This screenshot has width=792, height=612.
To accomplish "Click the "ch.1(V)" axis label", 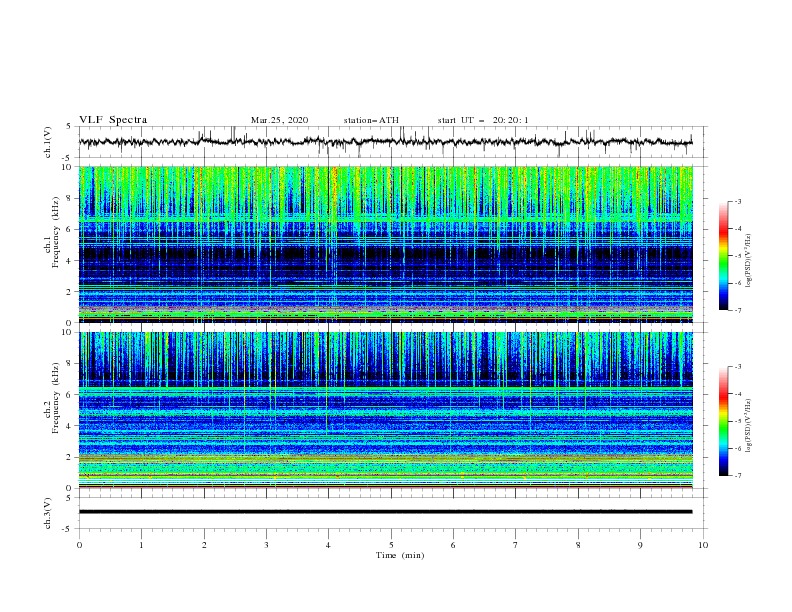I will [x=48, y=142].
